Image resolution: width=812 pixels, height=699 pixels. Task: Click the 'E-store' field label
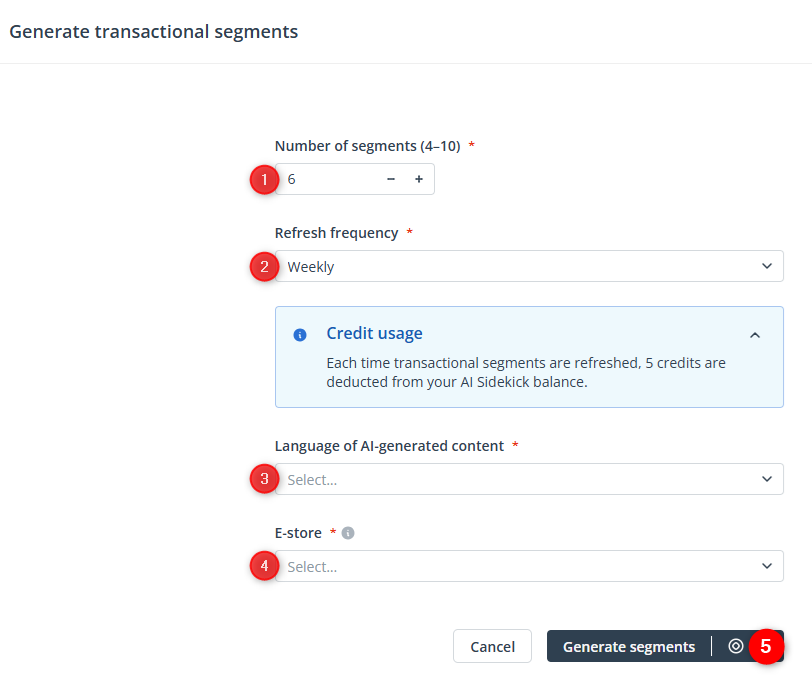(298, 533)
